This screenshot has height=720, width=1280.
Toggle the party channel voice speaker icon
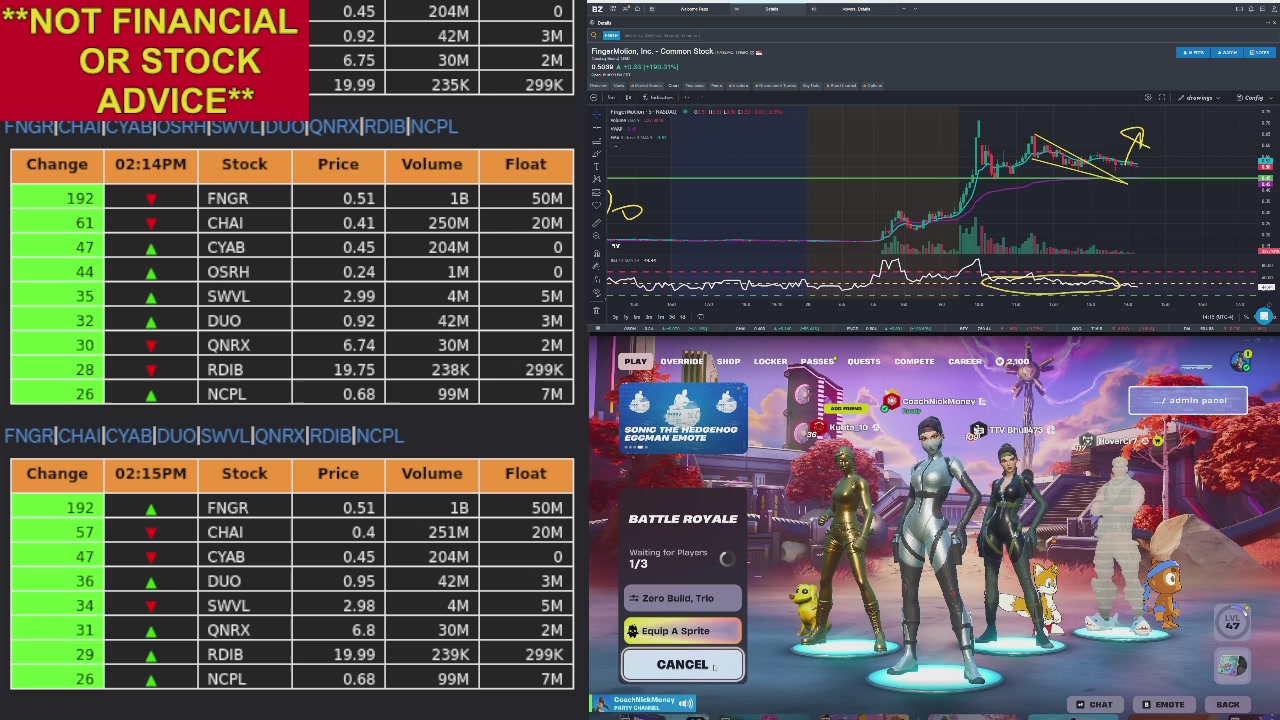click(x=686, y=704)
